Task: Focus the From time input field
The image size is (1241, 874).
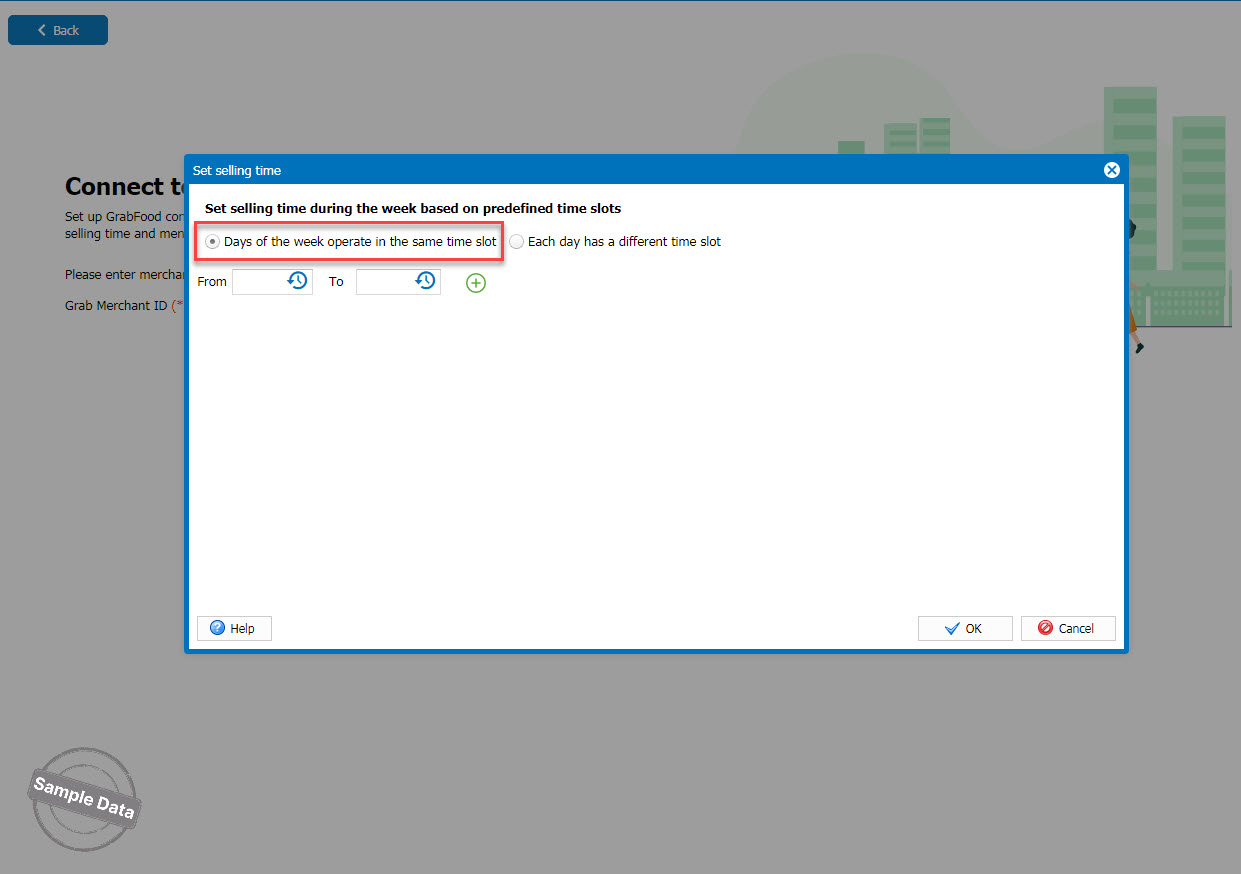Action: pos(258,282)
